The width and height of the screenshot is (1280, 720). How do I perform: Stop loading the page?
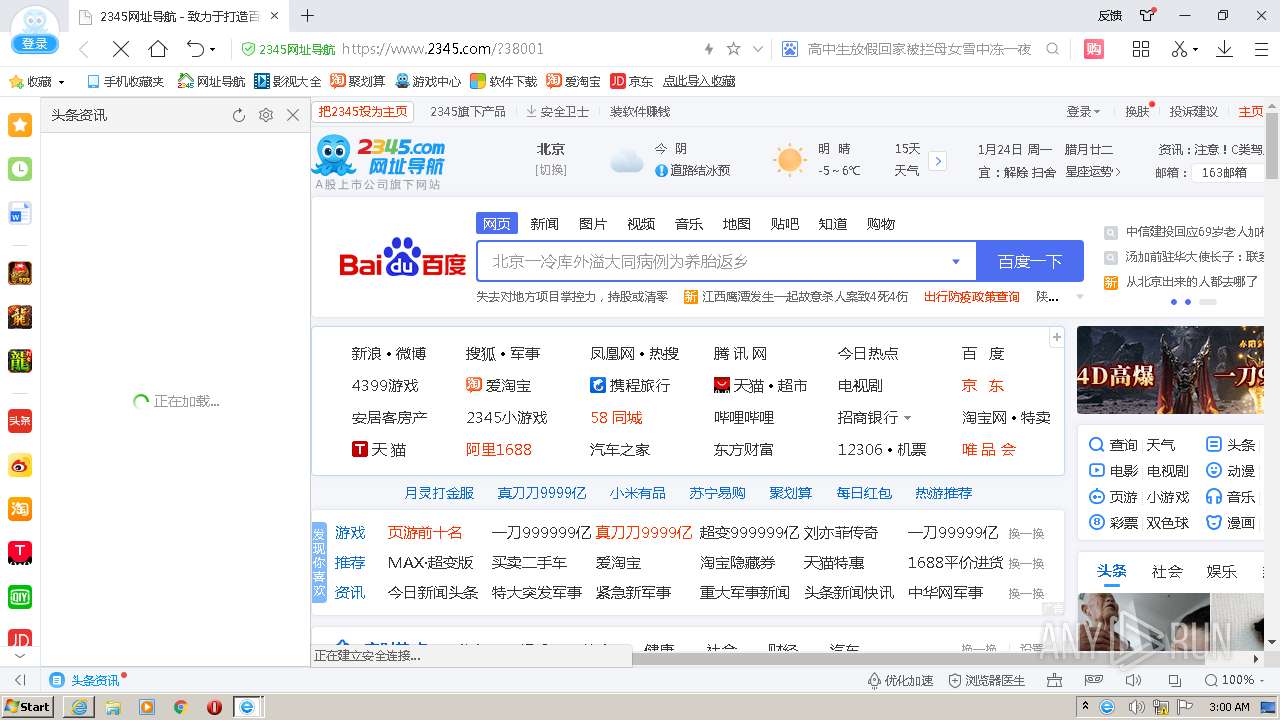(x=120, y=49)
